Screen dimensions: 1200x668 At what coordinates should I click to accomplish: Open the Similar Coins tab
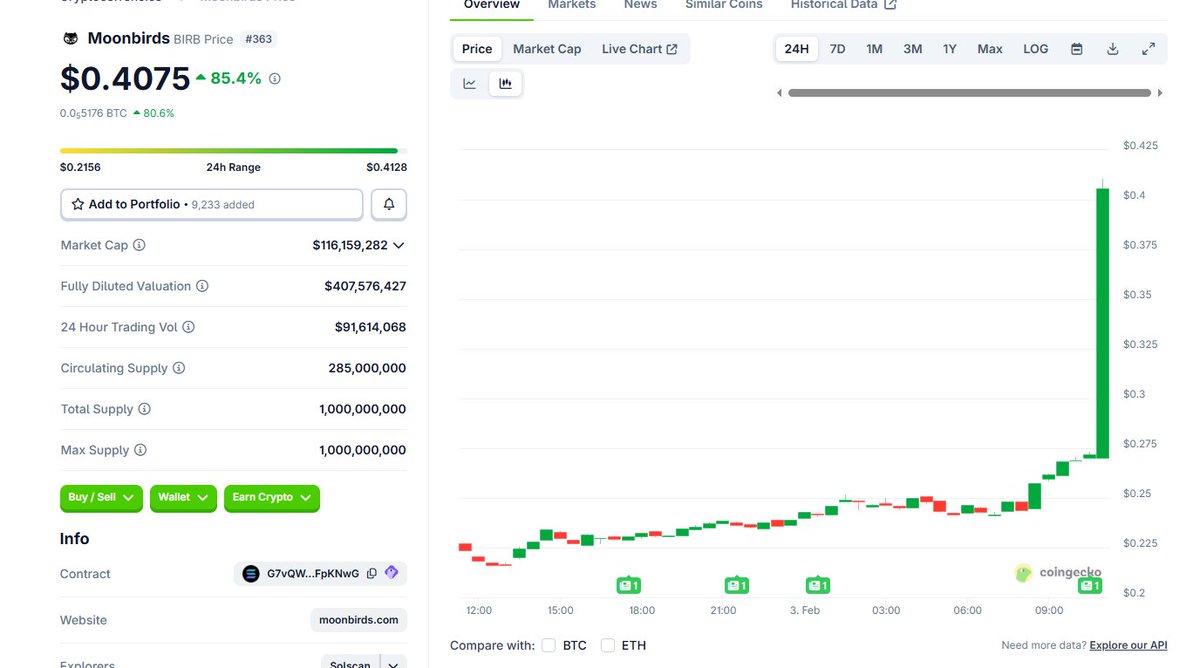click(724, 5)
